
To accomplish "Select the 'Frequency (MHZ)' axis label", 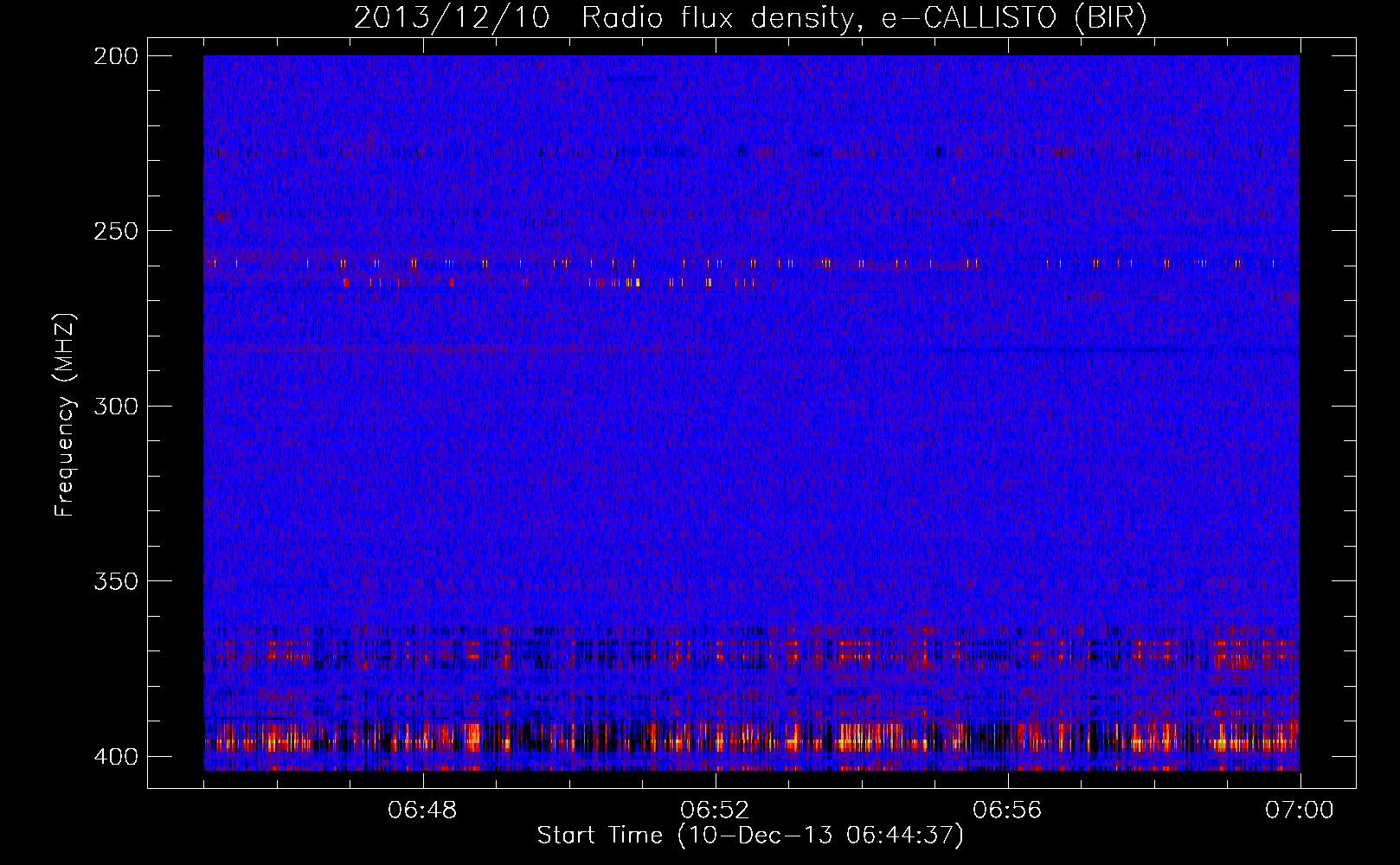I will click(x=65, y=415).
